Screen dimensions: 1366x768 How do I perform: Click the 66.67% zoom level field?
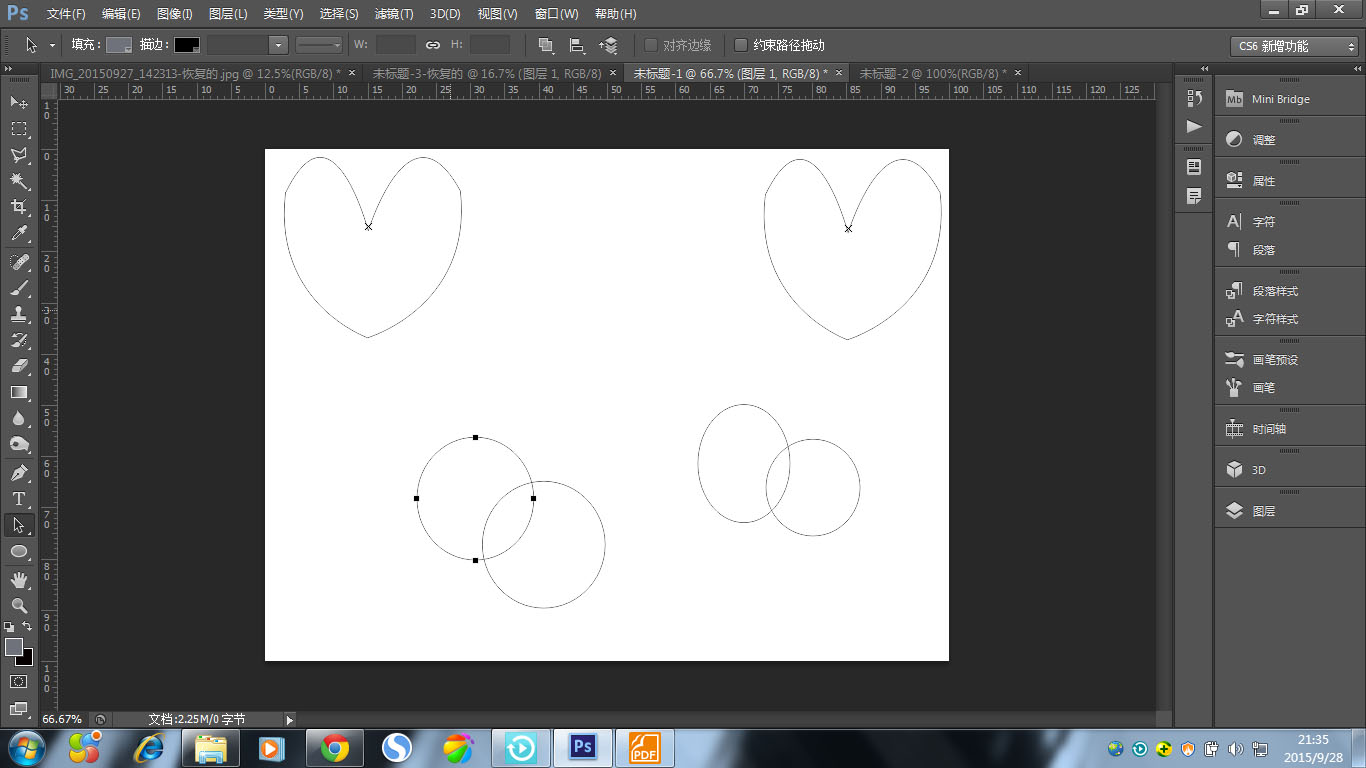[x=63, y=719]
